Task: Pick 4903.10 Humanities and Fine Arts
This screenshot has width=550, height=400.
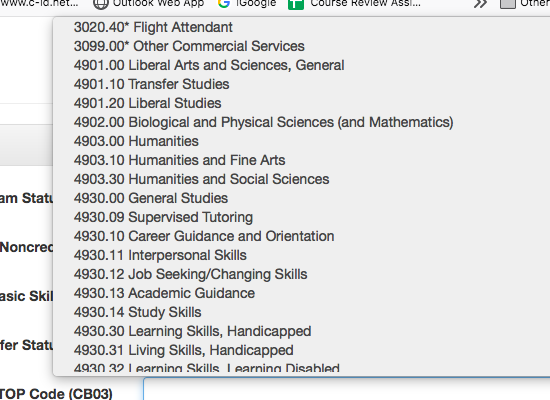Action: [x=302, y=160]
